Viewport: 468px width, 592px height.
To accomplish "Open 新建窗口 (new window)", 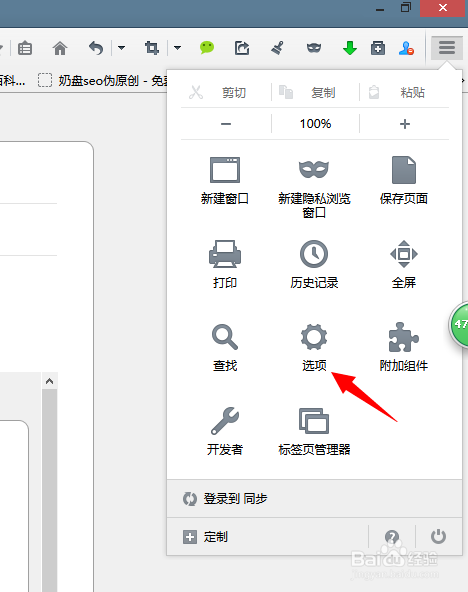I will click(x=225, y=180).
